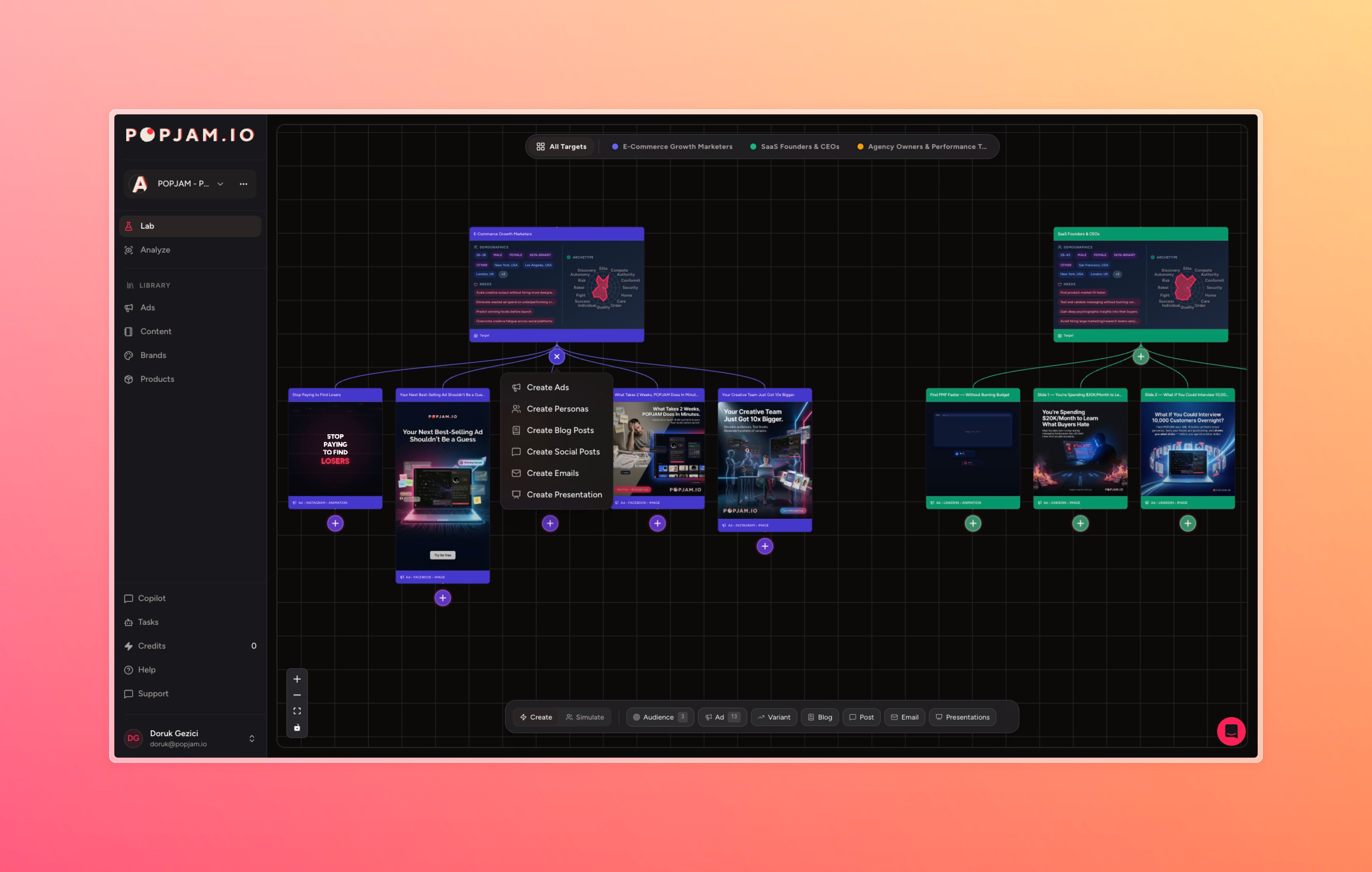Click the canvas zoom in plus icon
Image resolution: width=1372 pixels, height=872 pixels.
click(x=297, y=679)
